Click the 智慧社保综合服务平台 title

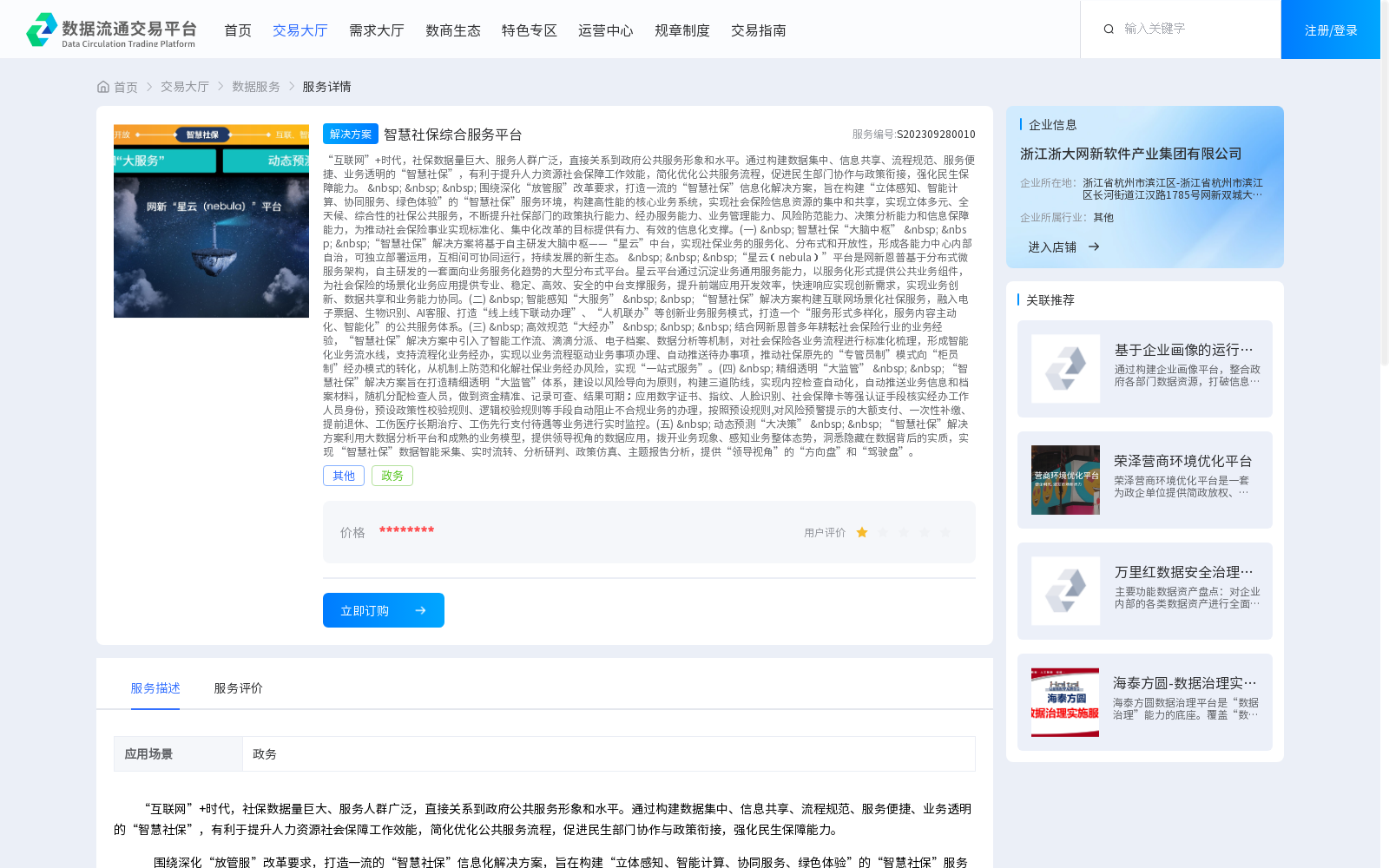point(453,135)
